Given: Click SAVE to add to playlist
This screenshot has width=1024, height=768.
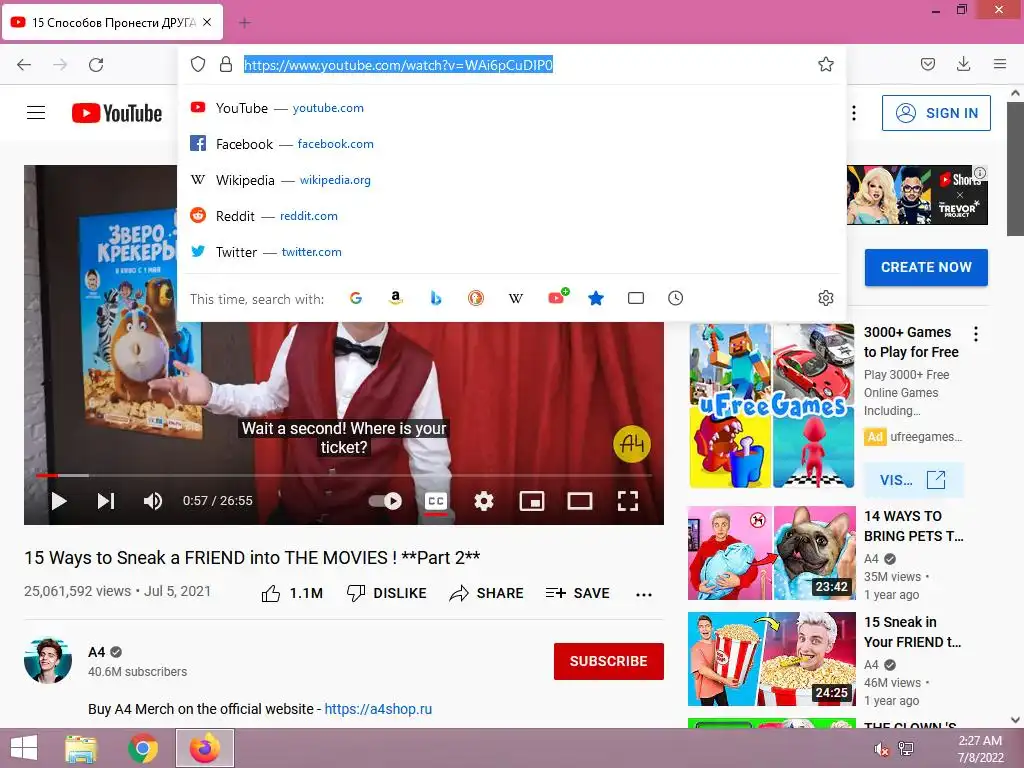Looking at the screenshot, I should [577, 593].
